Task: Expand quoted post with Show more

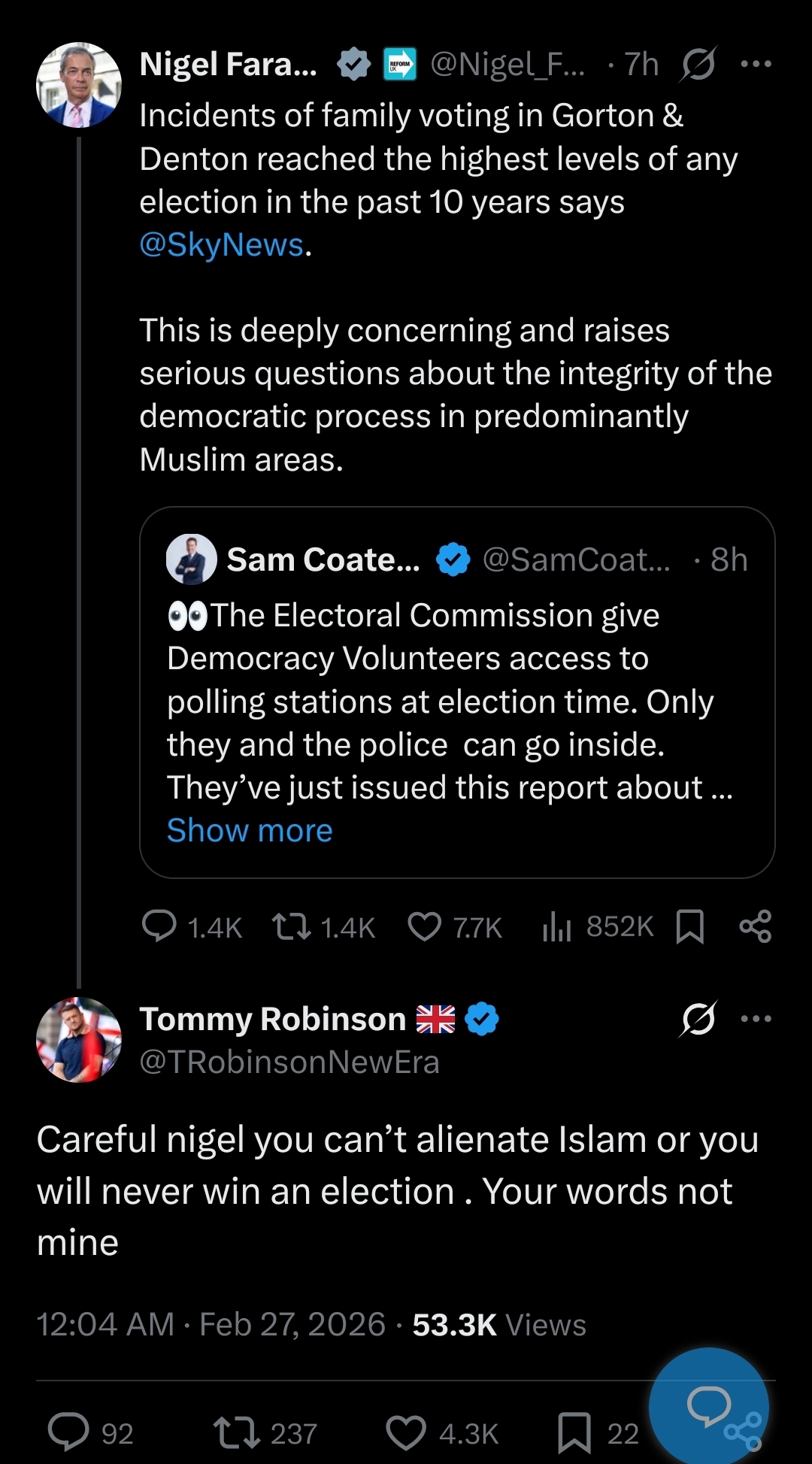Action: (x=250, y=831)
